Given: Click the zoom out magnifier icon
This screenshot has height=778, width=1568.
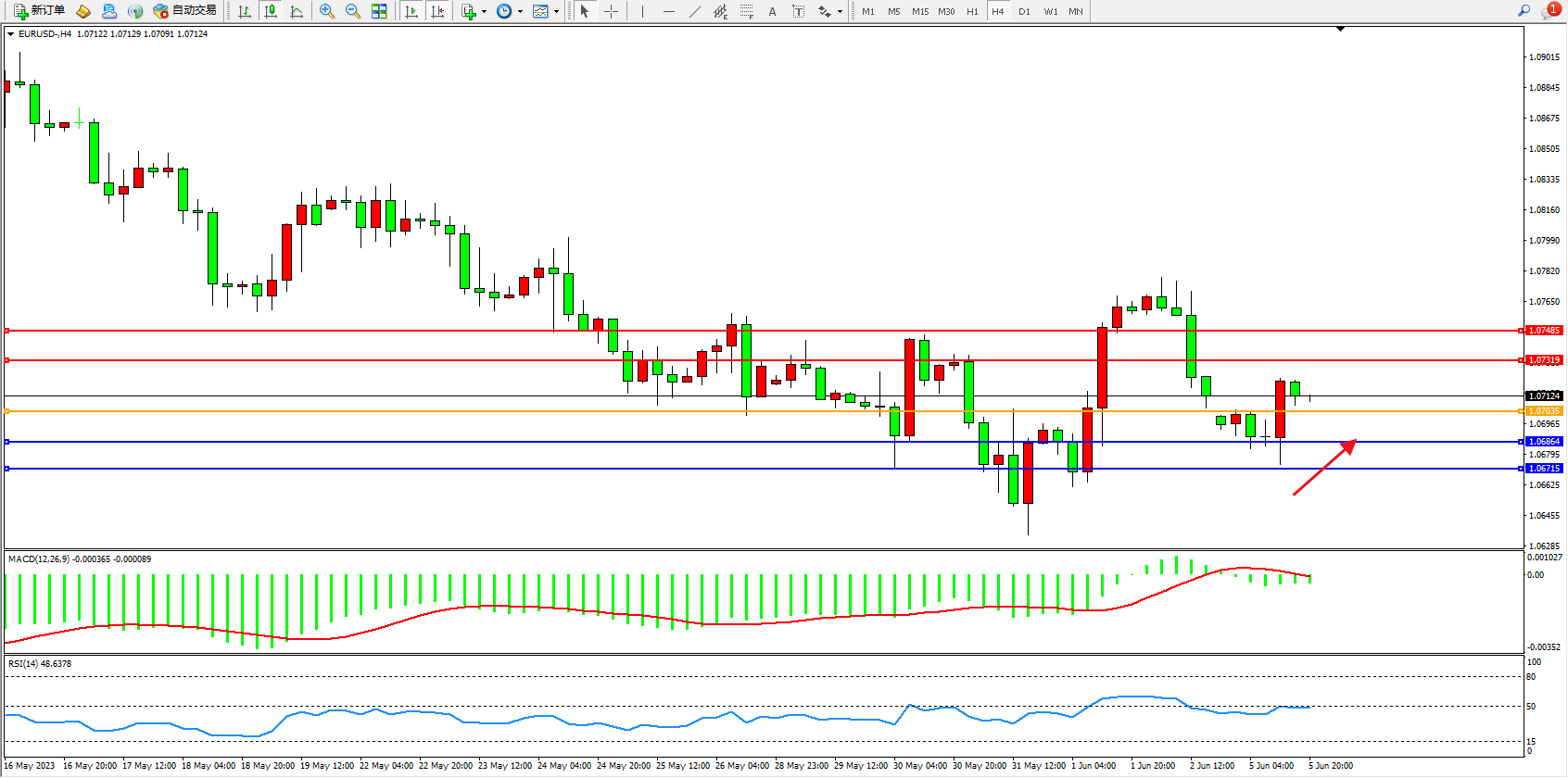Looking at the screenshot, I should pos(353,11).
